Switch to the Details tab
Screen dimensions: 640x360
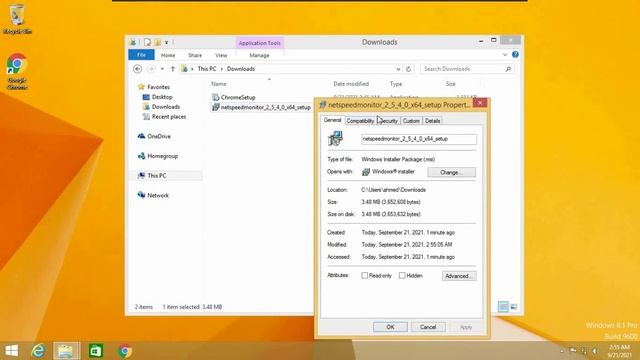432,121
